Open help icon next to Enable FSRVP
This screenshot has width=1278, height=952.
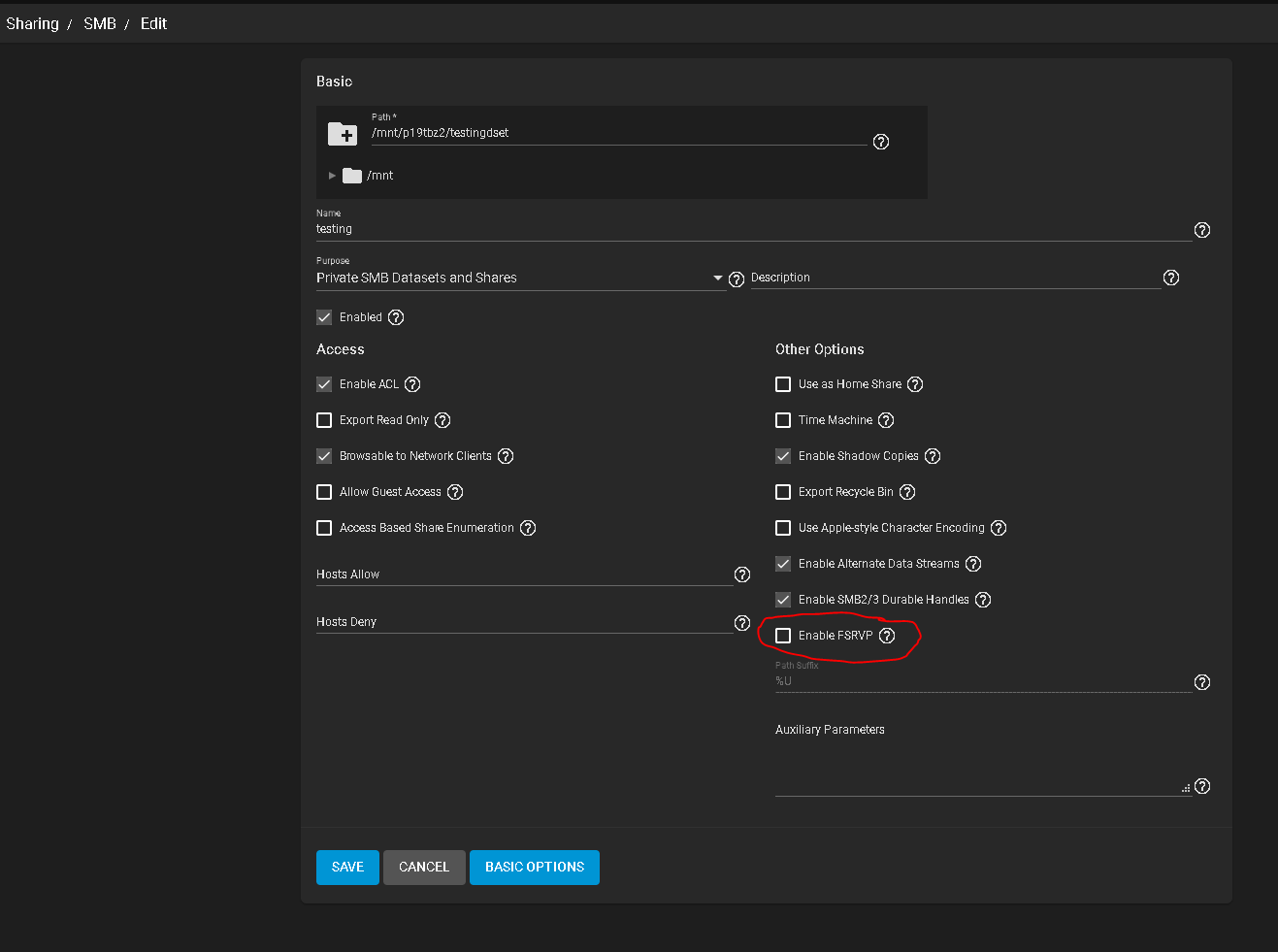[887, 636]
